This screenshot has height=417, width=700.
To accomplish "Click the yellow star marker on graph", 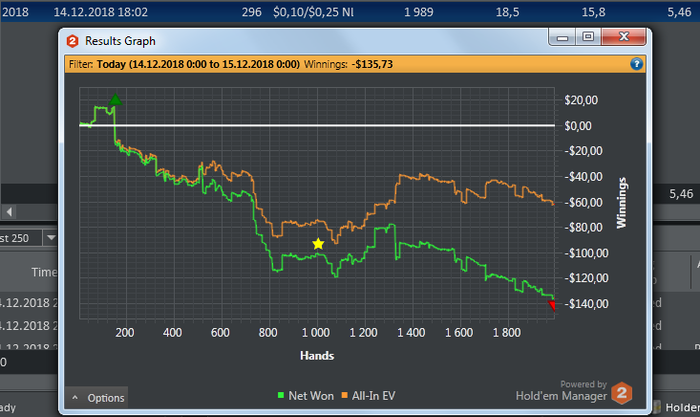I will click(318, 244).
